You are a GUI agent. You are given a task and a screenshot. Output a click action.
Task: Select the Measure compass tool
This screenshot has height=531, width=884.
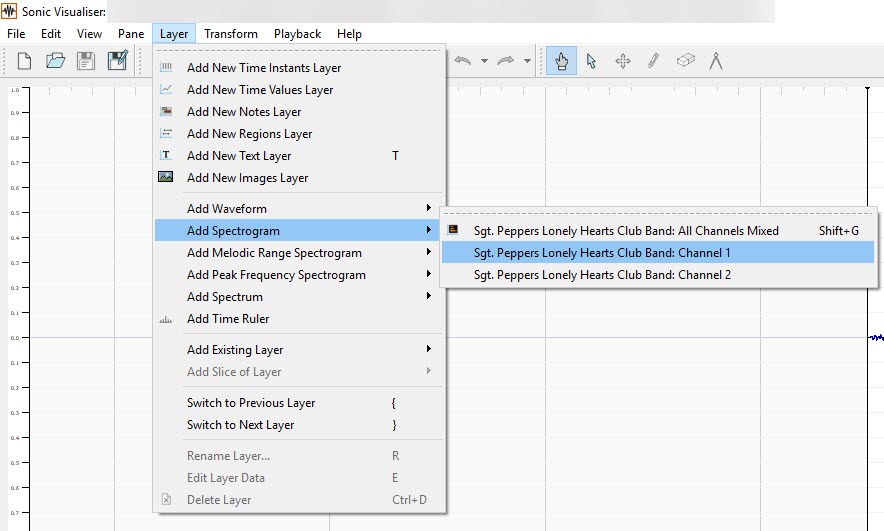(x=716, y=60)
